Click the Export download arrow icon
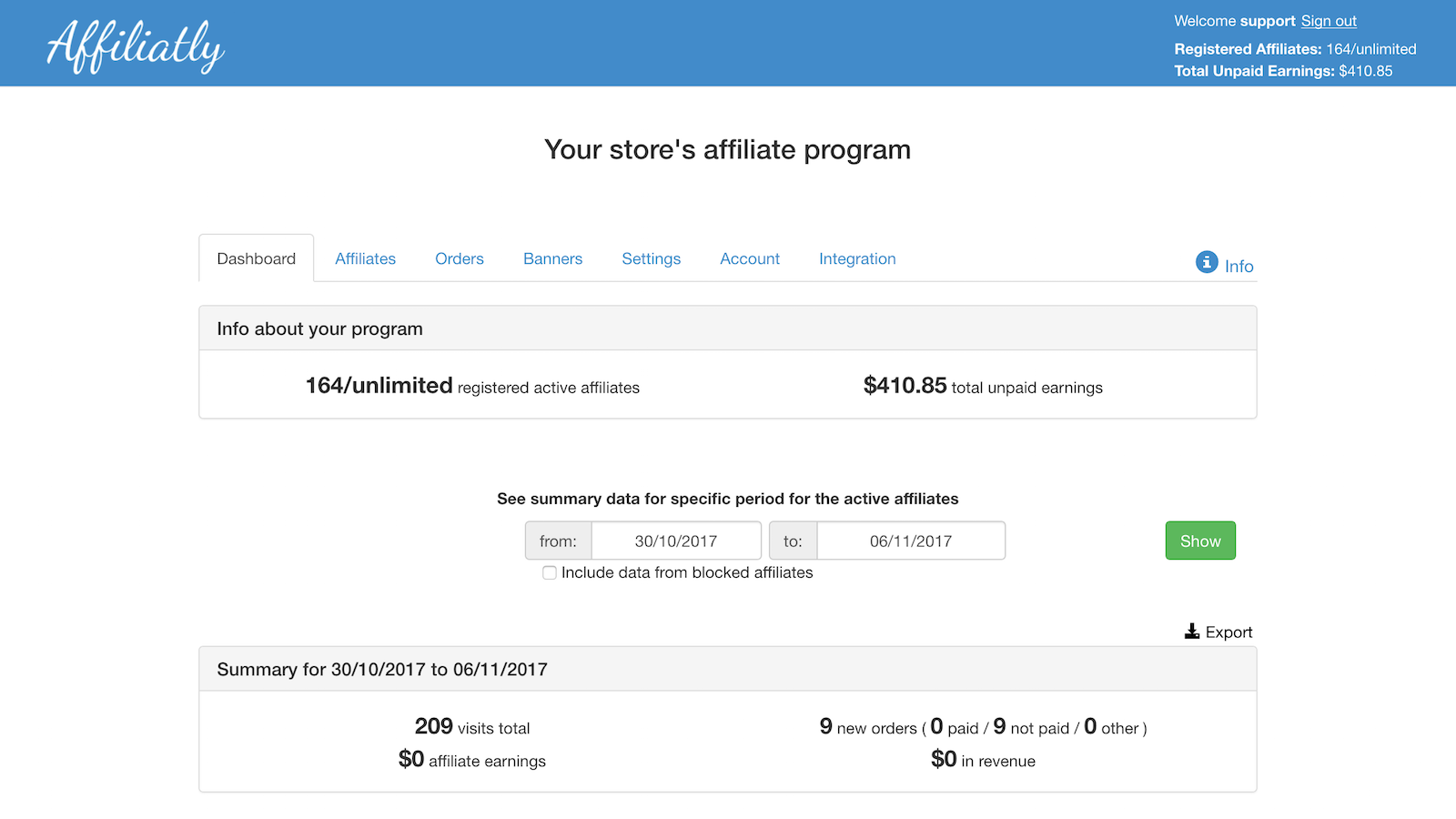This screenshot has height=819, width=1456. (x=1190, y=631)
